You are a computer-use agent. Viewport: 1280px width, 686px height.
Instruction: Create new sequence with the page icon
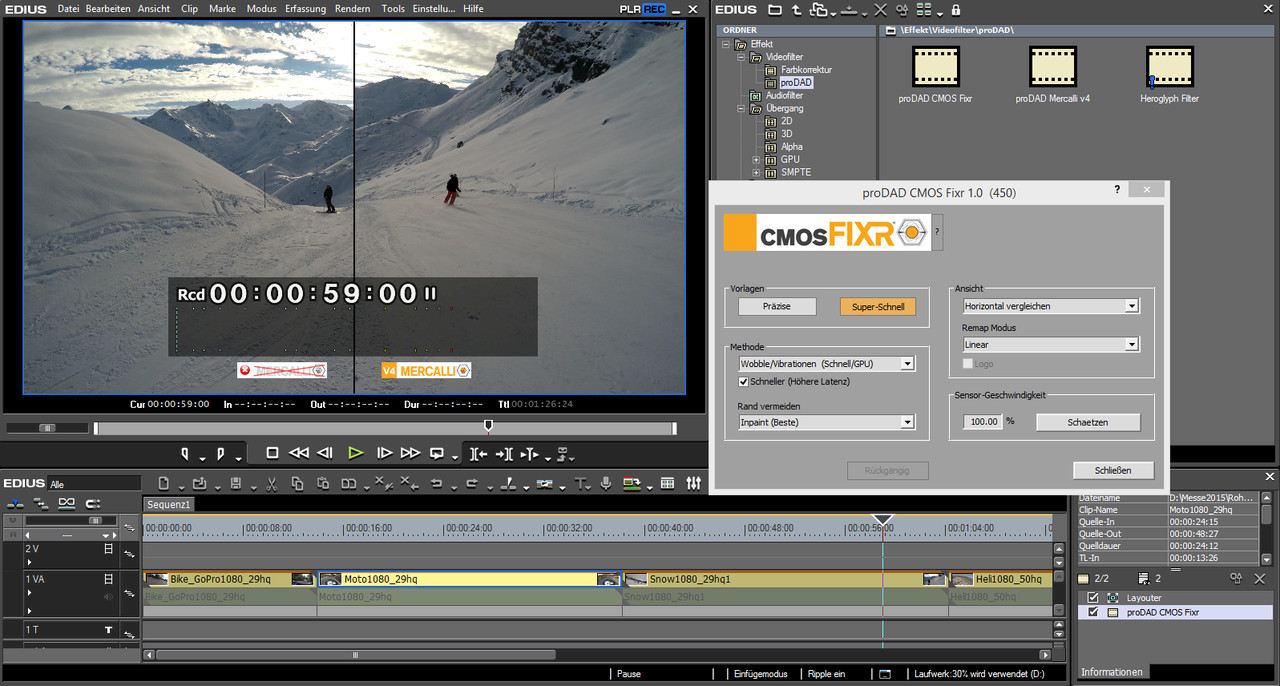[x=165, y=484]
